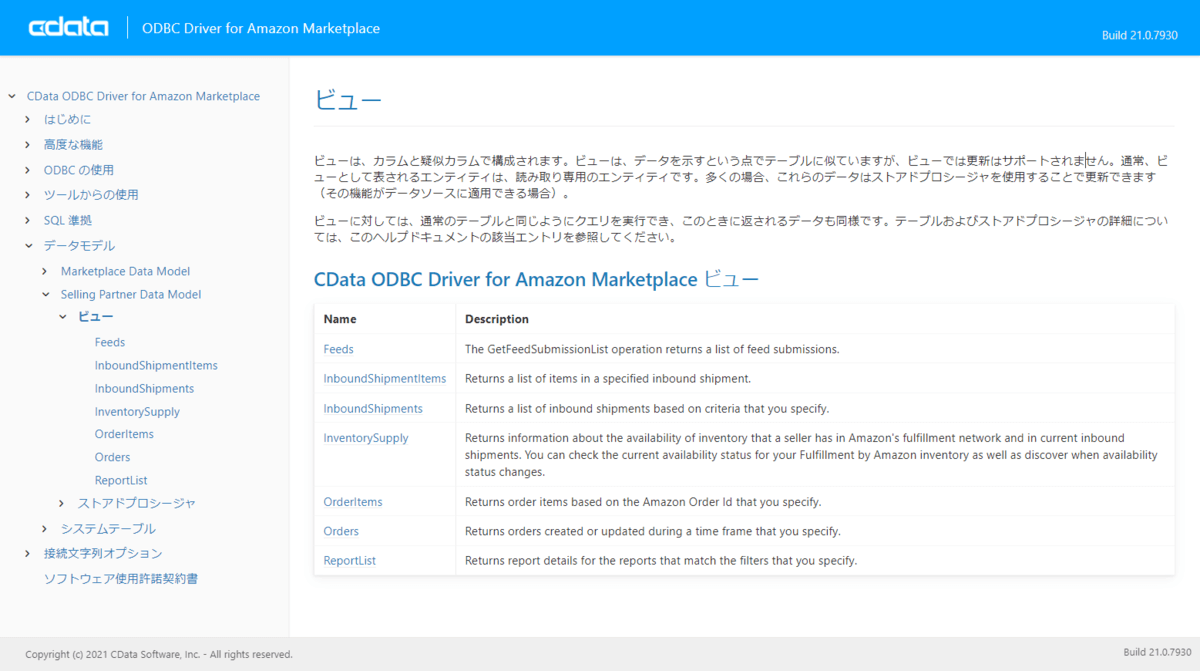Screen dimensions: 1200x671
Task: Open InboundShipmentItems in the sidebar tree
Action: click(156, 366)
